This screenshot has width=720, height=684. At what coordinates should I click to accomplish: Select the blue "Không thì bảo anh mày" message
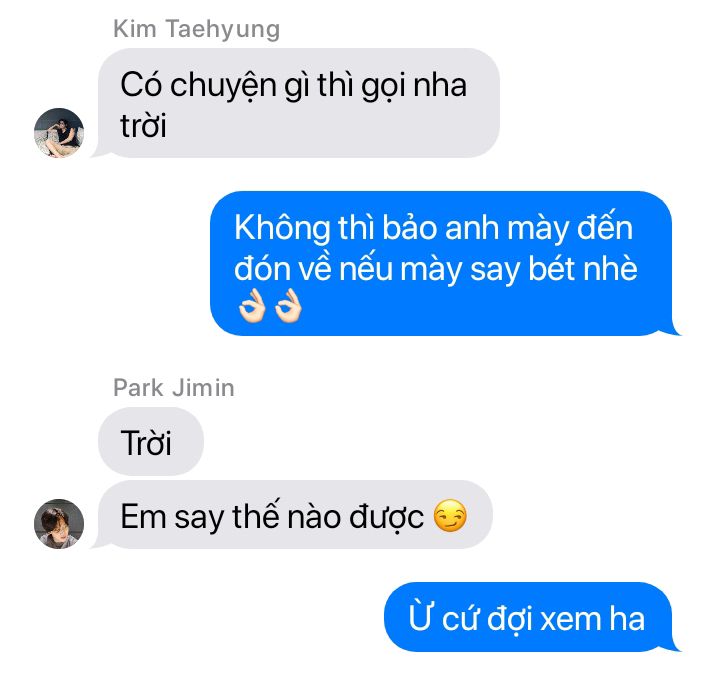pos(441,263)
